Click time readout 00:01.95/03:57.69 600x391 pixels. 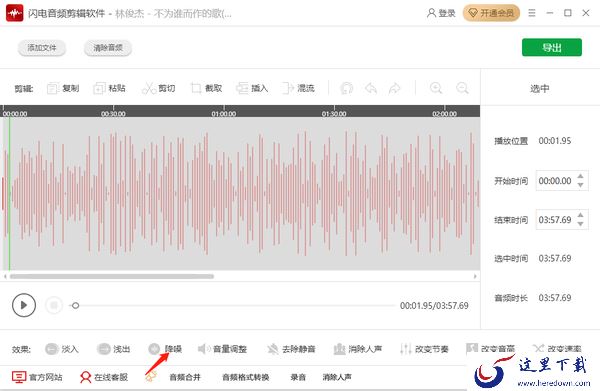coord(434,306)
